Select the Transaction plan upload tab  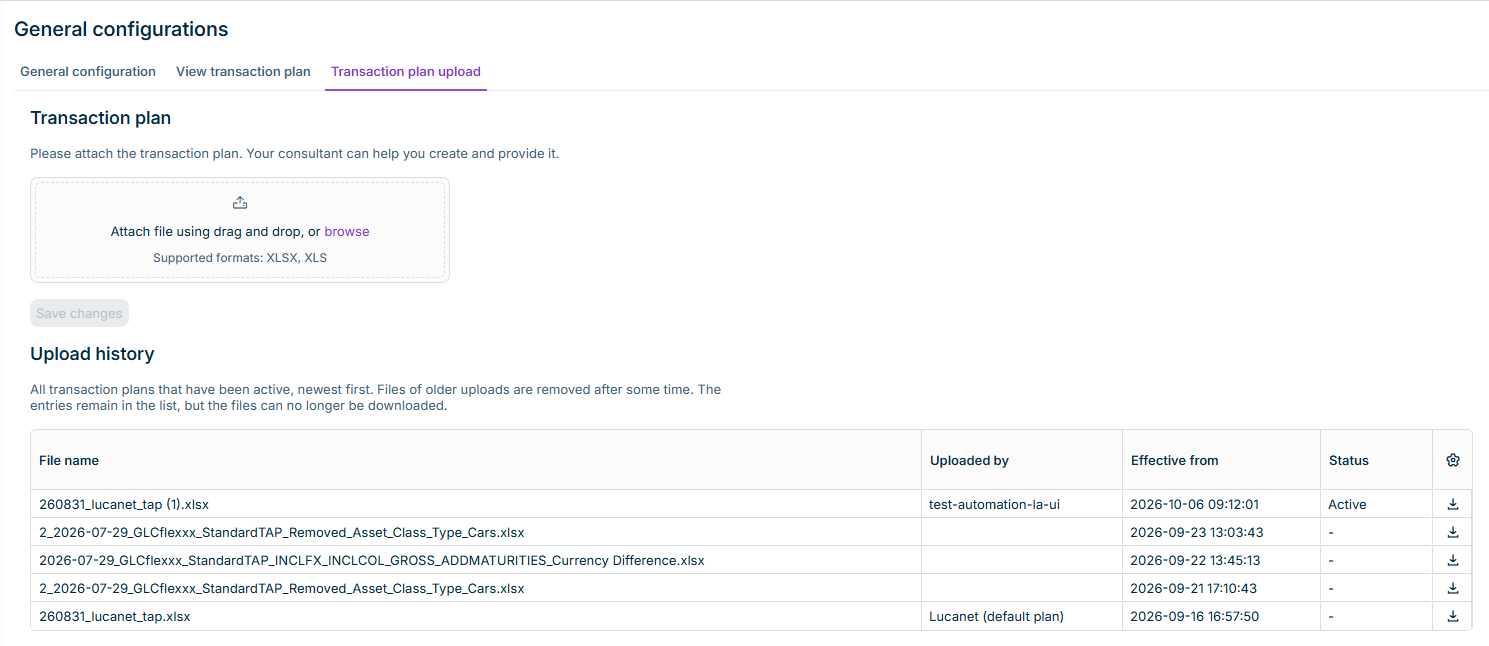click(x=406, y=72)
